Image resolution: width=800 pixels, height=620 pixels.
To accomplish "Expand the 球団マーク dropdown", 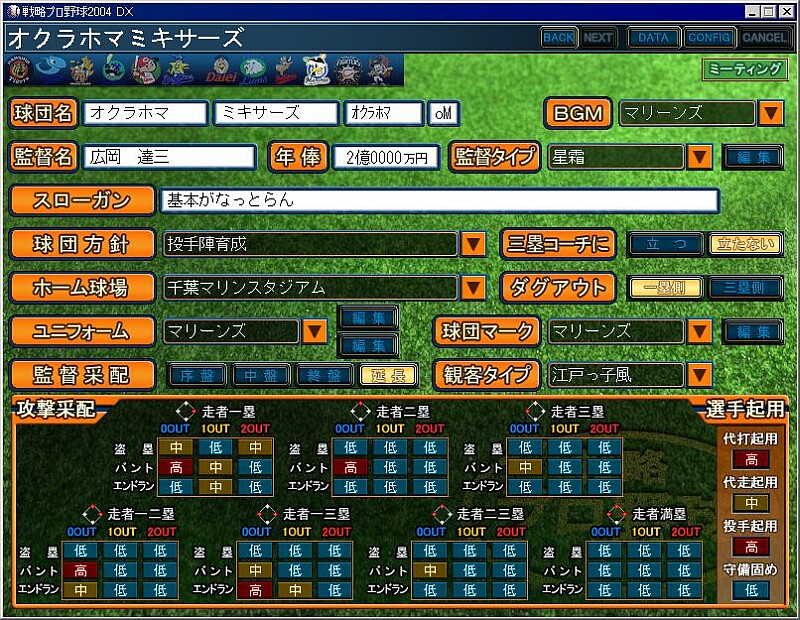I will coord(699,332).
